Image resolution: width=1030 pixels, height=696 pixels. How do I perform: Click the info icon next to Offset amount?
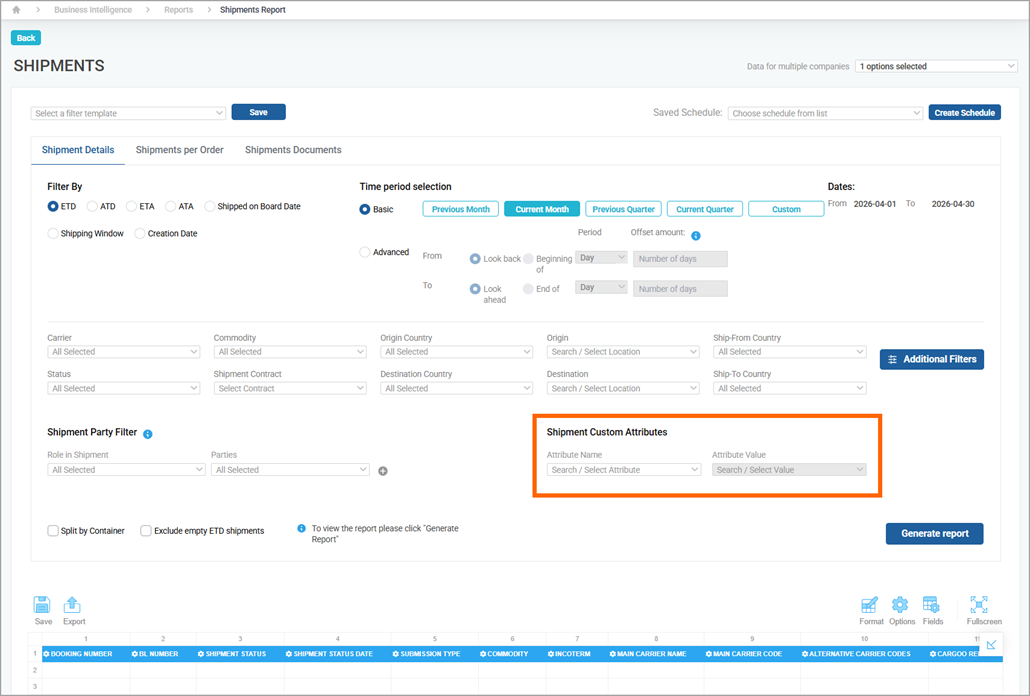point(696,236)
